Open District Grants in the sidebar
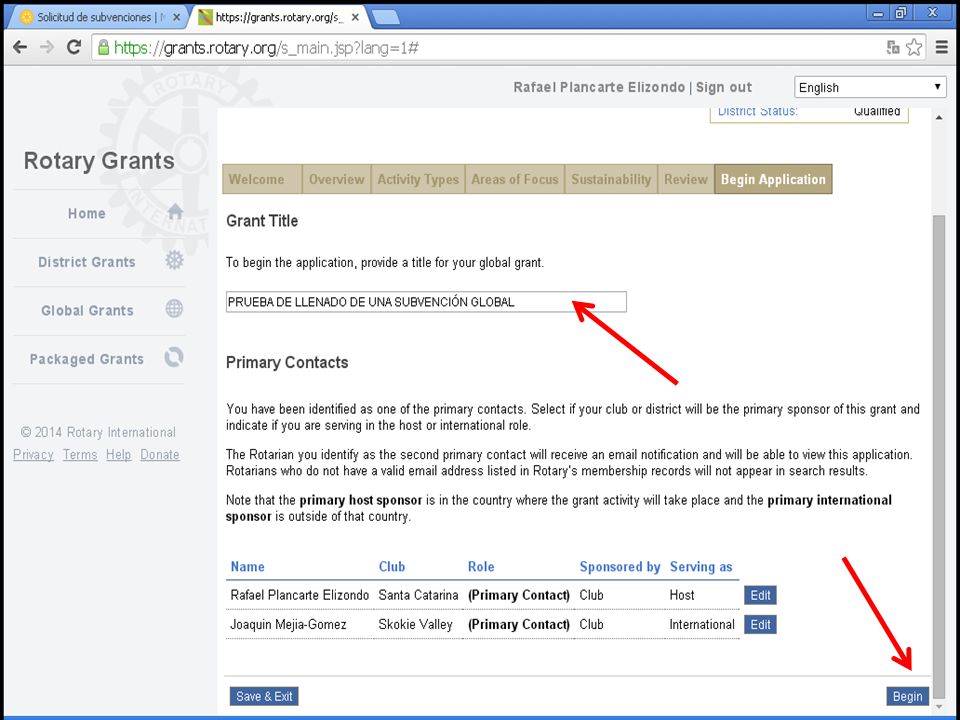960x720 pixels. click(x=86, y=262)
